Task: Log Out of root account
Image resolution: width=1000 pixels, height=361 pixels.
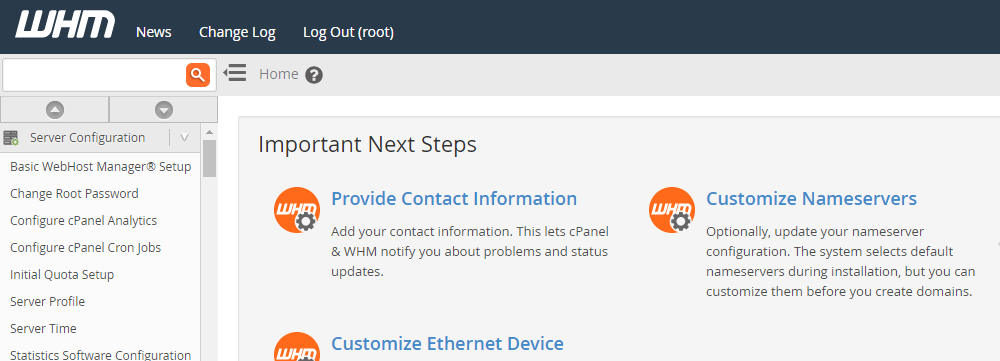Action: [x=348, y=32]
